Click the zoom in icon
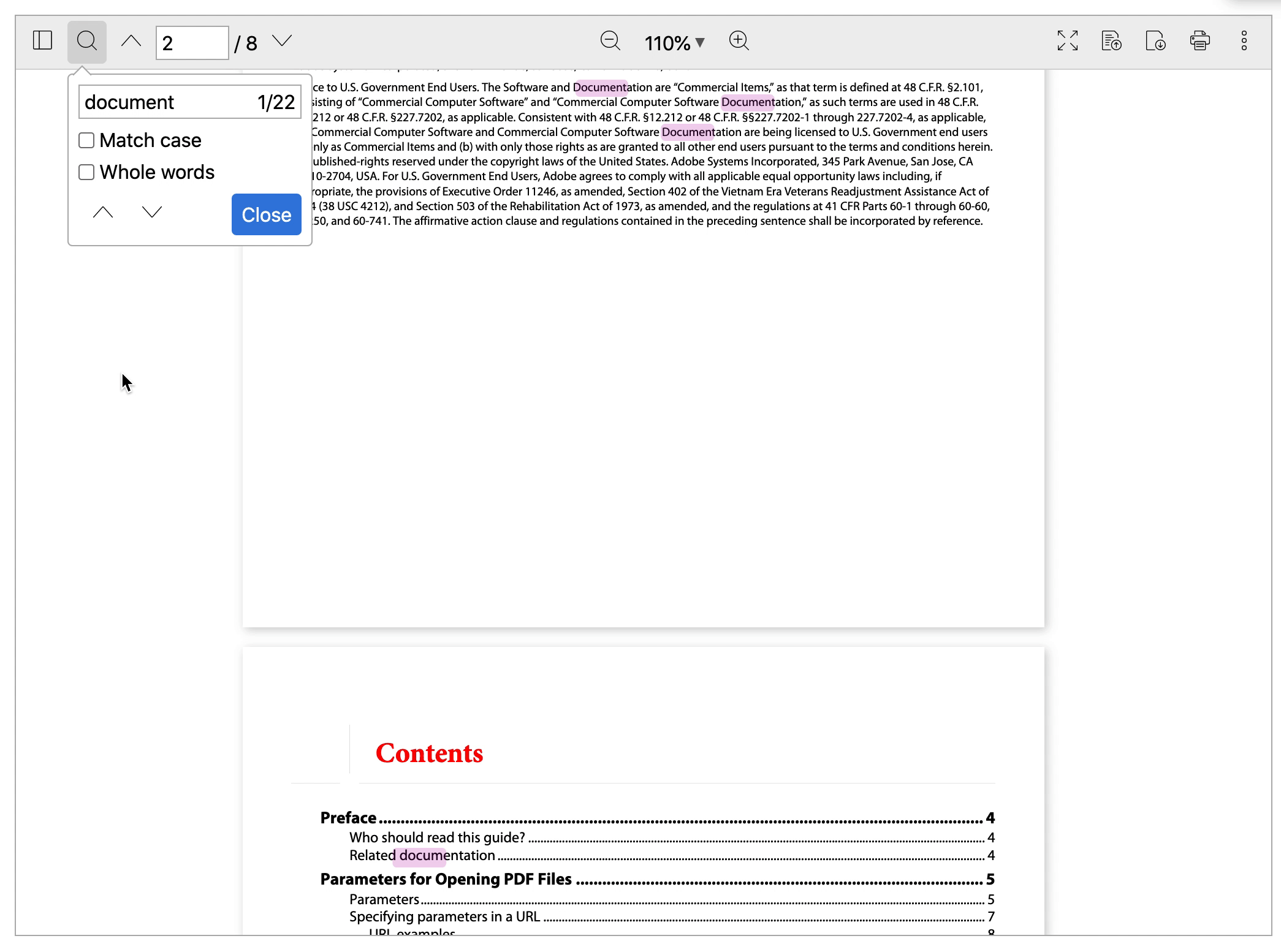Screen dimensions: 1281x952 (739, 41)
